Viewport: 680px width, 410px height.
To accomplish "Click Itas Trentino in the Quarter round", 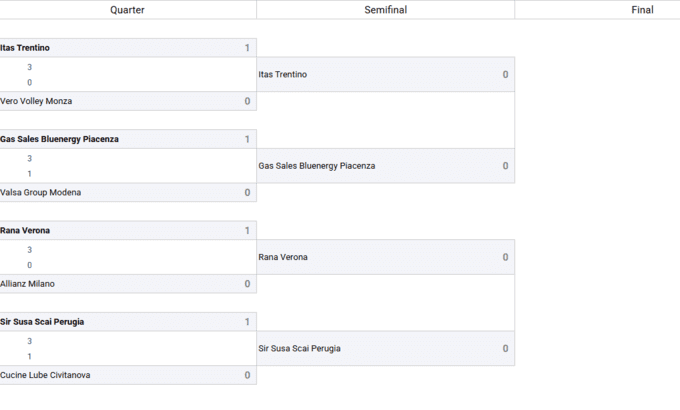I will (x=26, y=48).
